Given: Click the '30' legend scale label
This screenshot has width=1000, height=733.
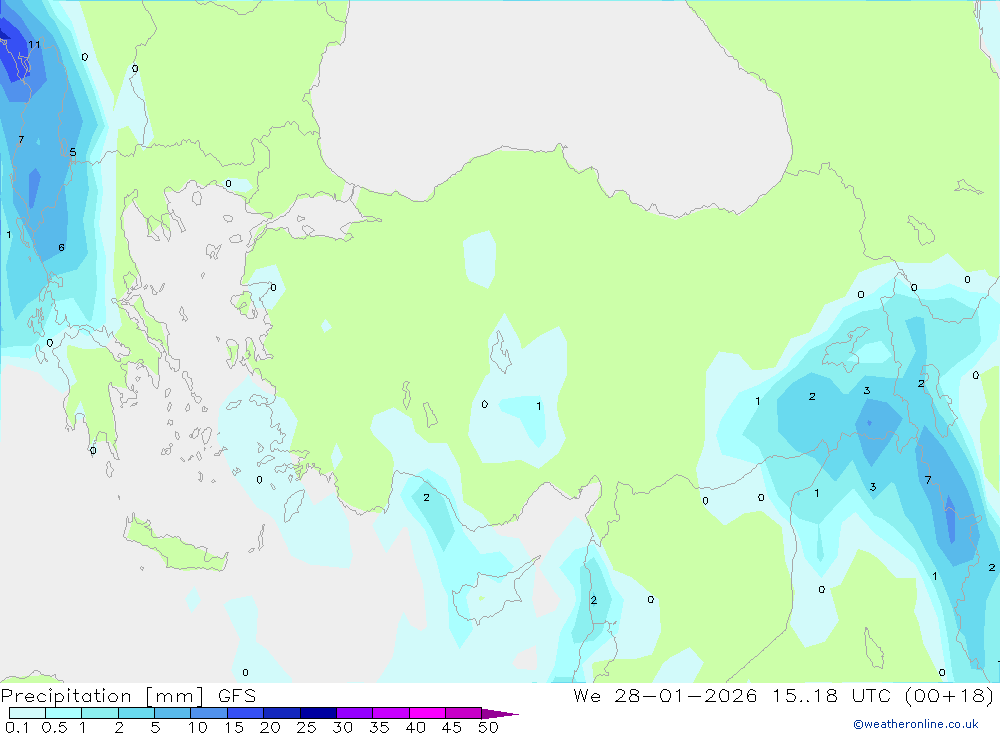Looking at the screenshot, I should [x=343, y=727].
